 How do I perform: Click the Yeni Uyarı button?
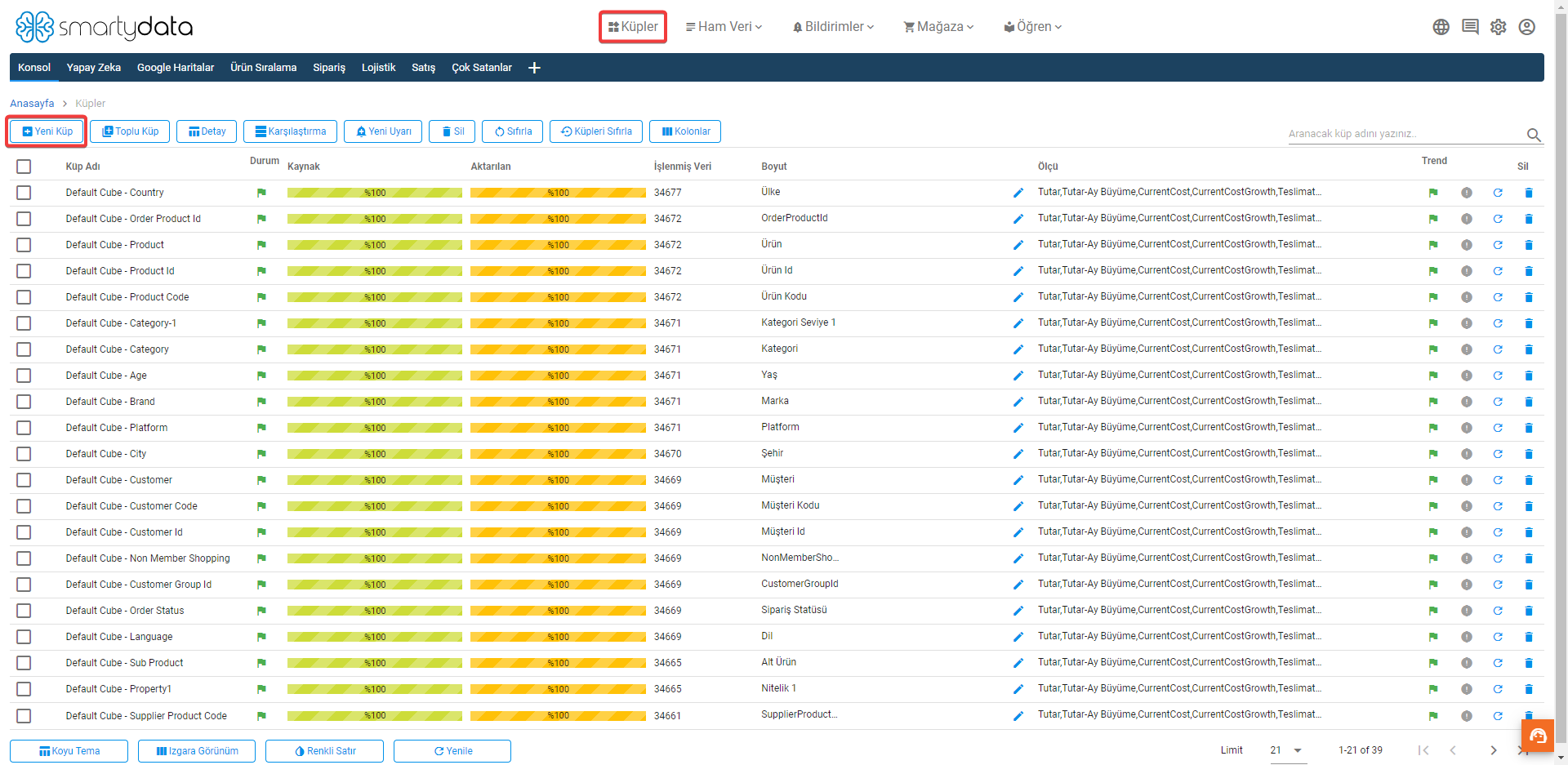pyautogui.click(x=383, y=131)
